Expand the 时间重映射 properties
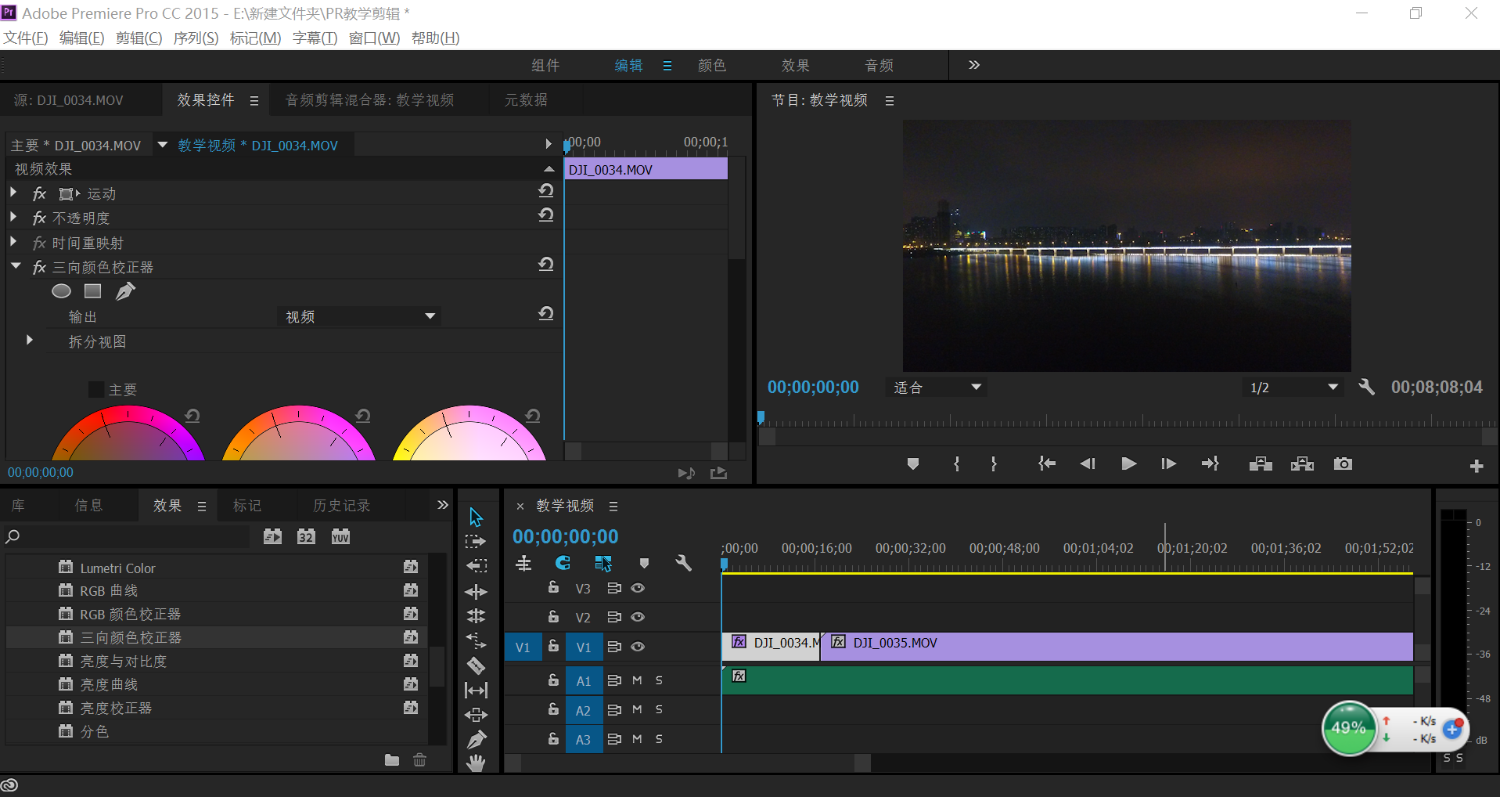Image resolution: width=1500 pixels, height=797 pixels. (x=14, y=242)
